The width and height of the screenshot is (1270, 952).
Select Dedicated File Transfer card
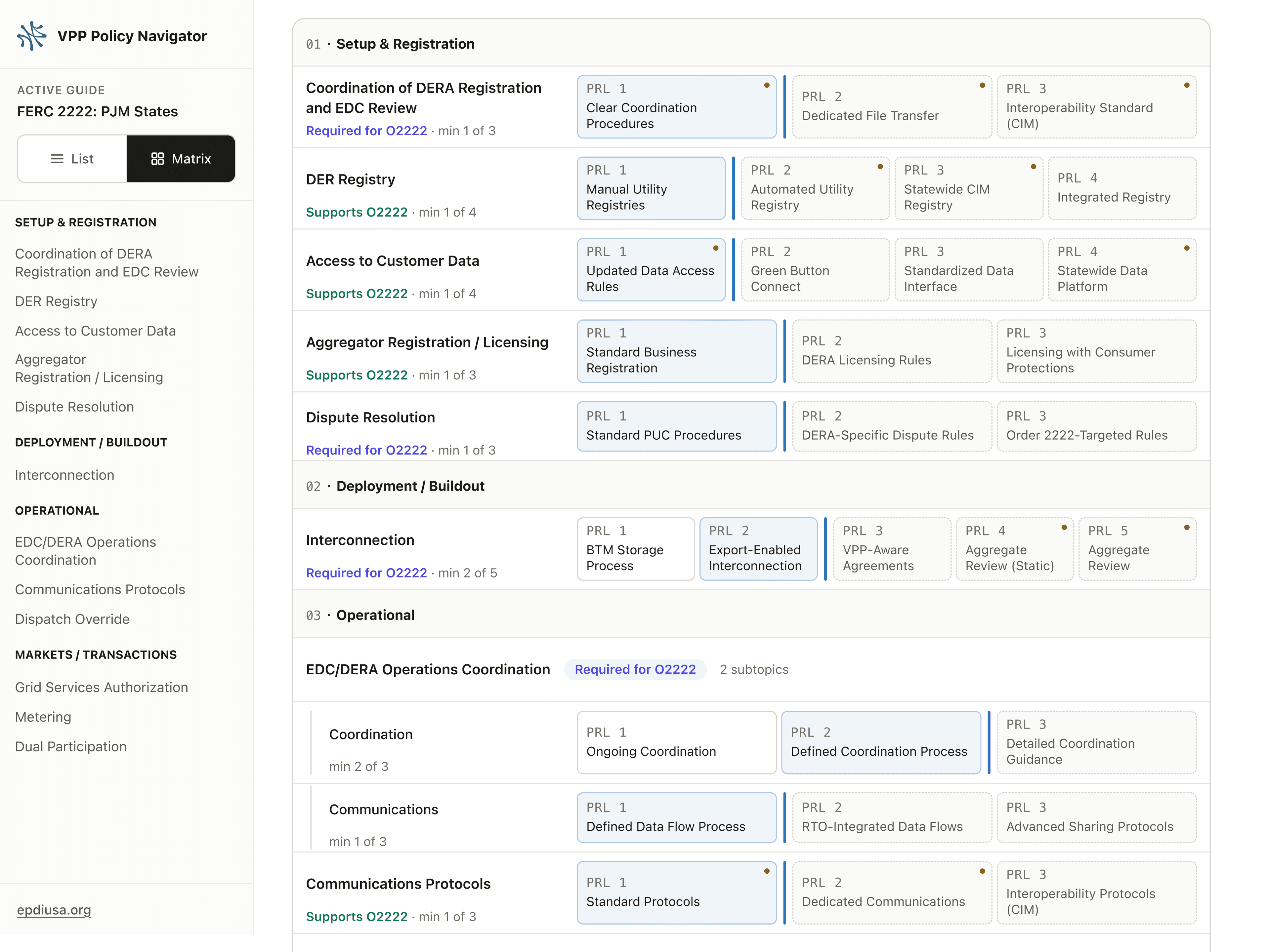tap(892, 107)
